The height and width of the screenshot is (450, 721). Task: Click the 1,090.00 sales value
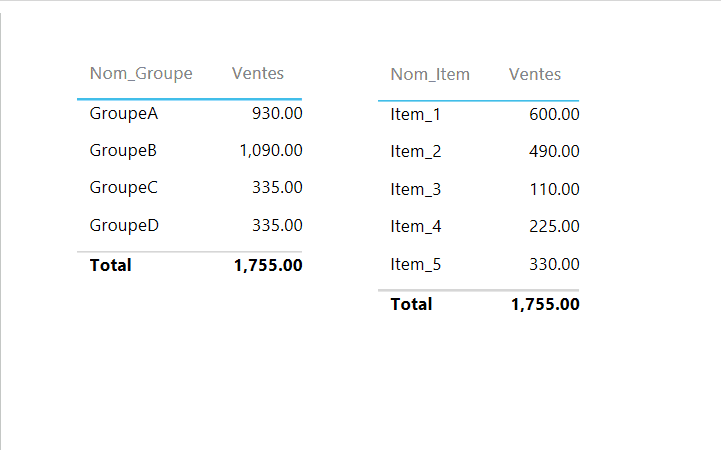[x=271, y=151]
